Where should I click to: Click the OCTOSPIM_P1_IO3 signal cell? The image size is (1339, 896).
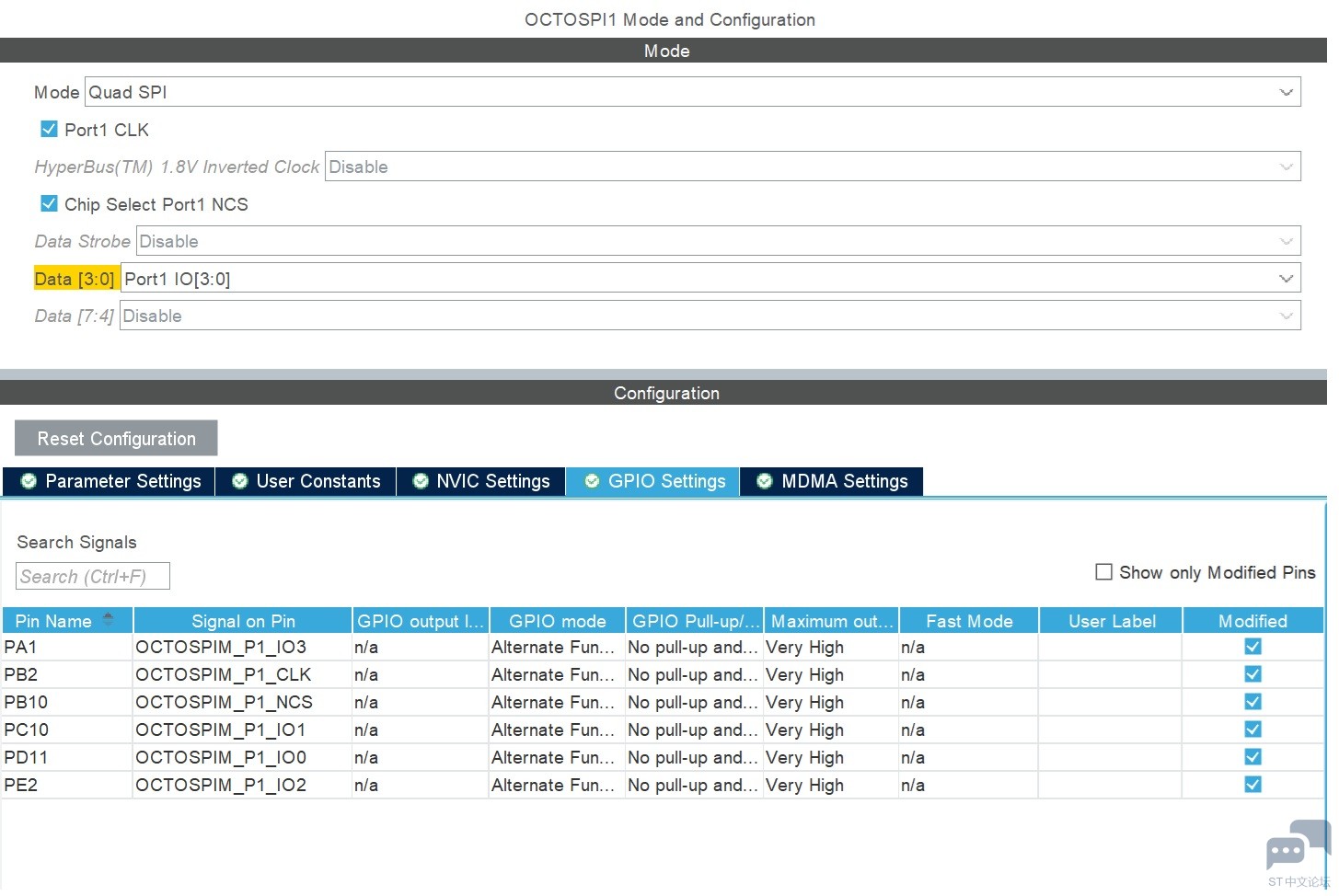243,647
